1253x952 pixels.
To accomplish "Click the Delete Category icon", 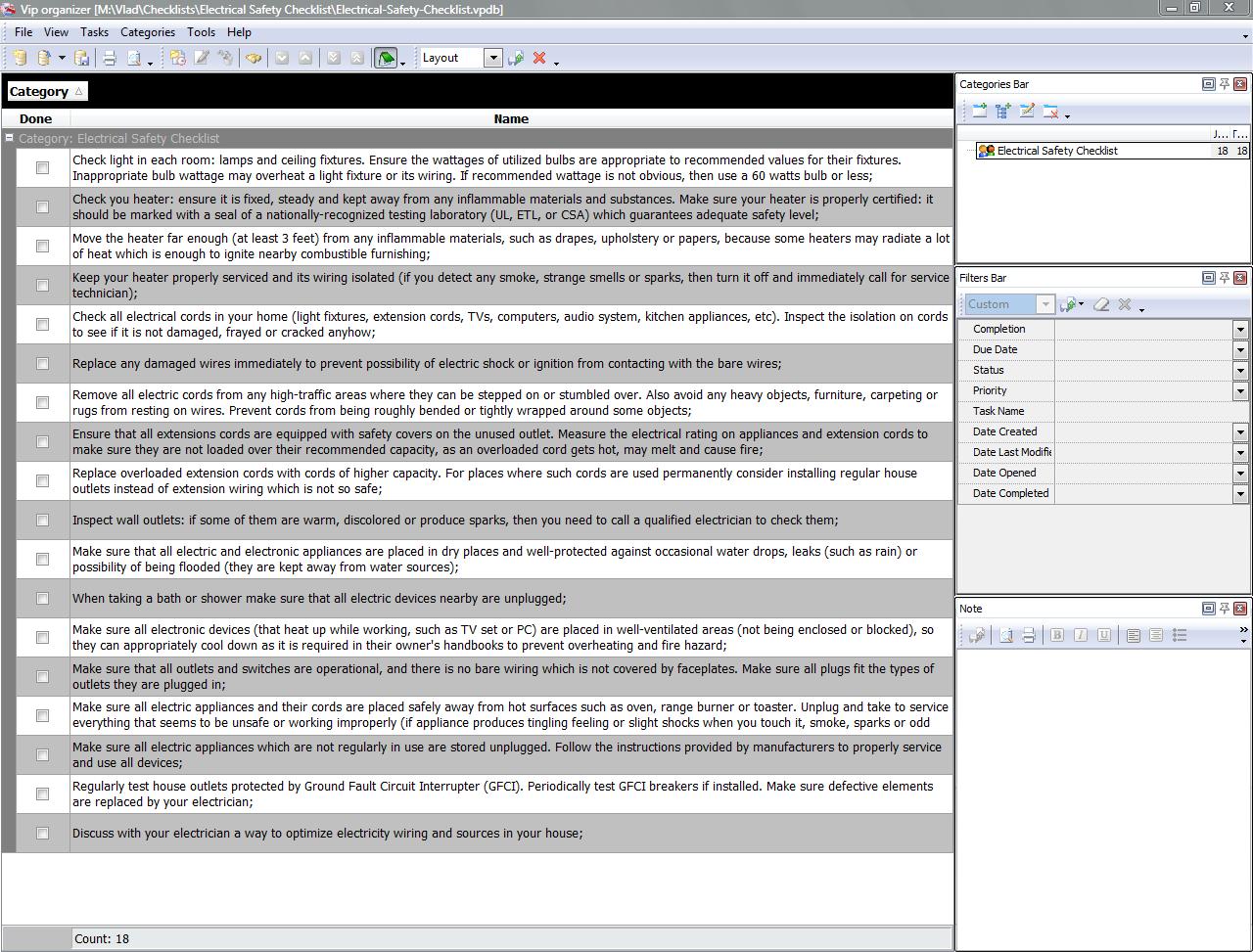I will 1050,112.
